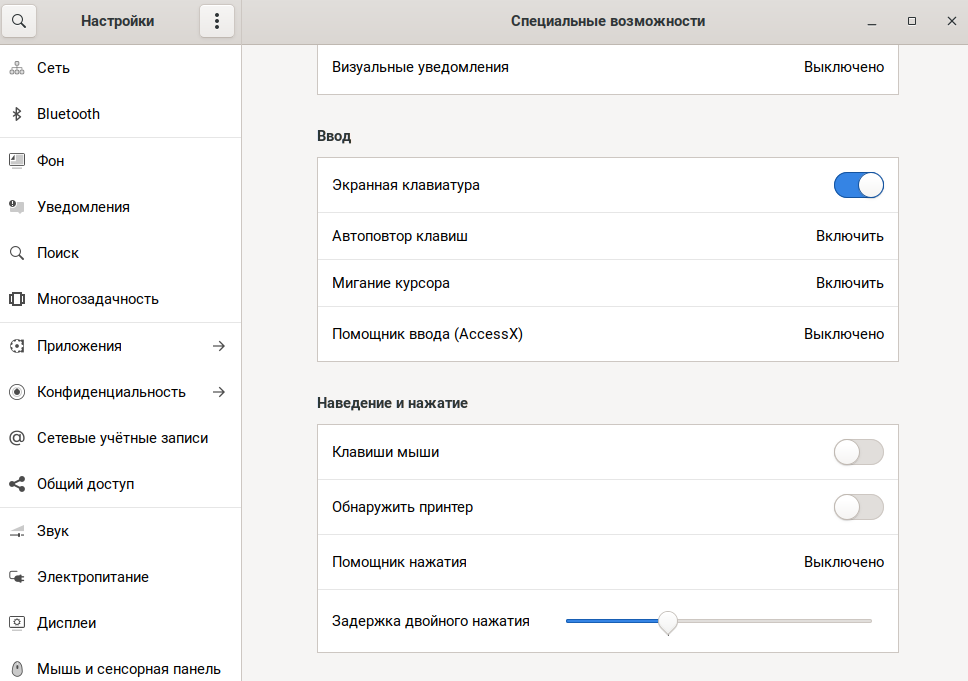This screenshot has height=681, width=968.
Task: Open the three-dot settings menu
Action: pos(217,21)
